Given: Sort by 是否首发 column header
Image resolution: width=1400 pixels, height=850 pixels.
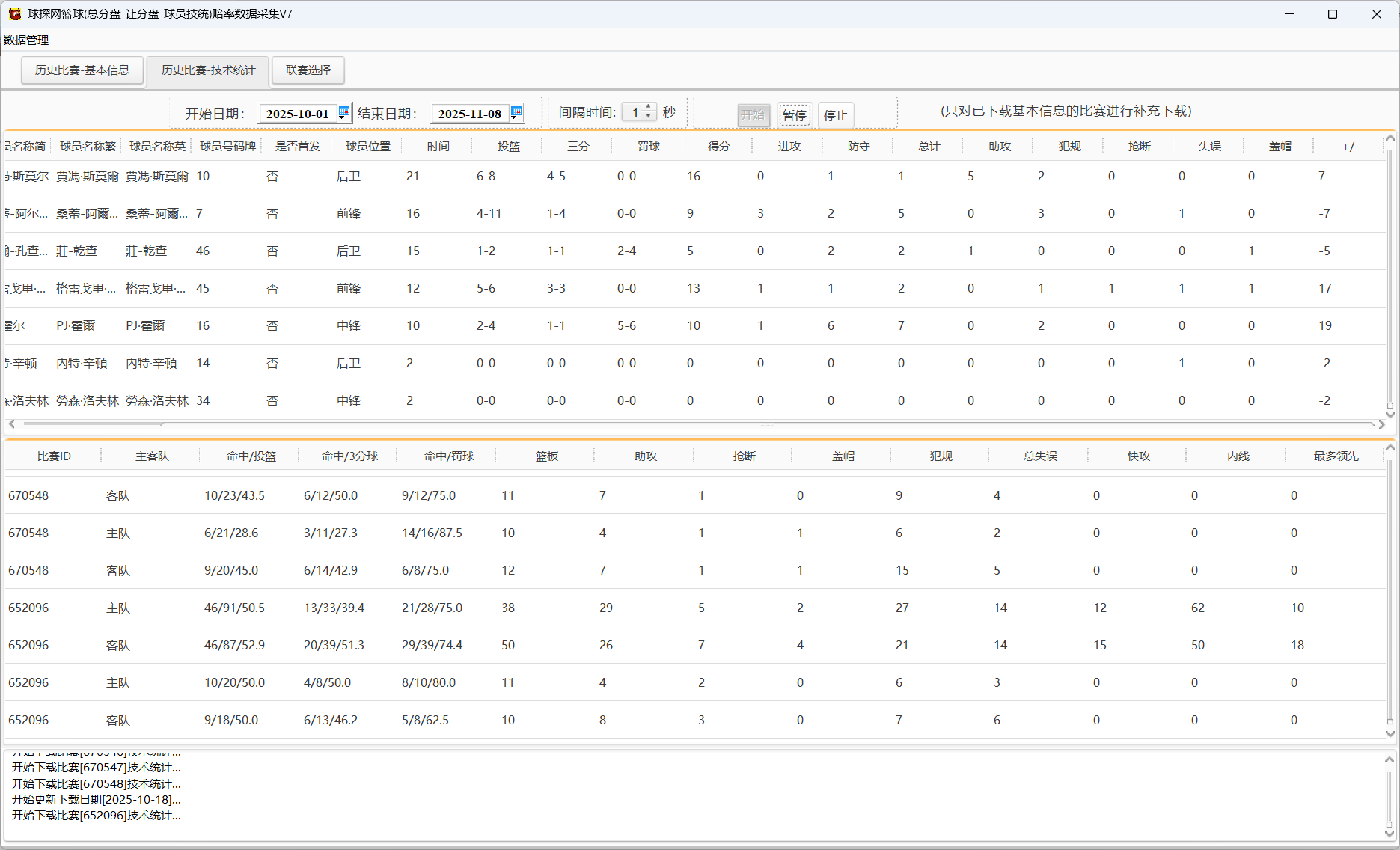Looking at the screenshot, I should (298, 147).
